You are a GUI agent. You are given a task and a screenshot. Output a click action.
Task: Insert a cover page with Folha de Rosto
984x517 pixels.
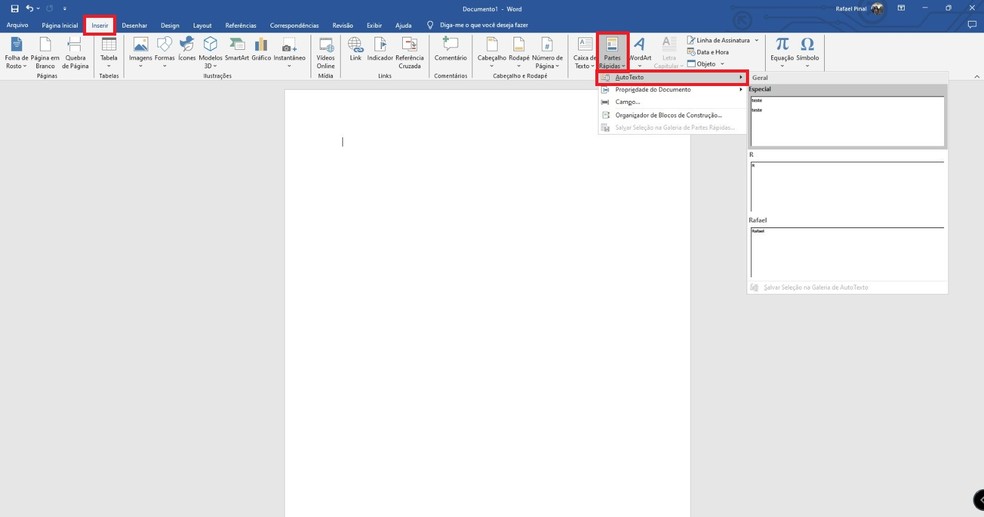pyautogui.click(x=16, y=53)
